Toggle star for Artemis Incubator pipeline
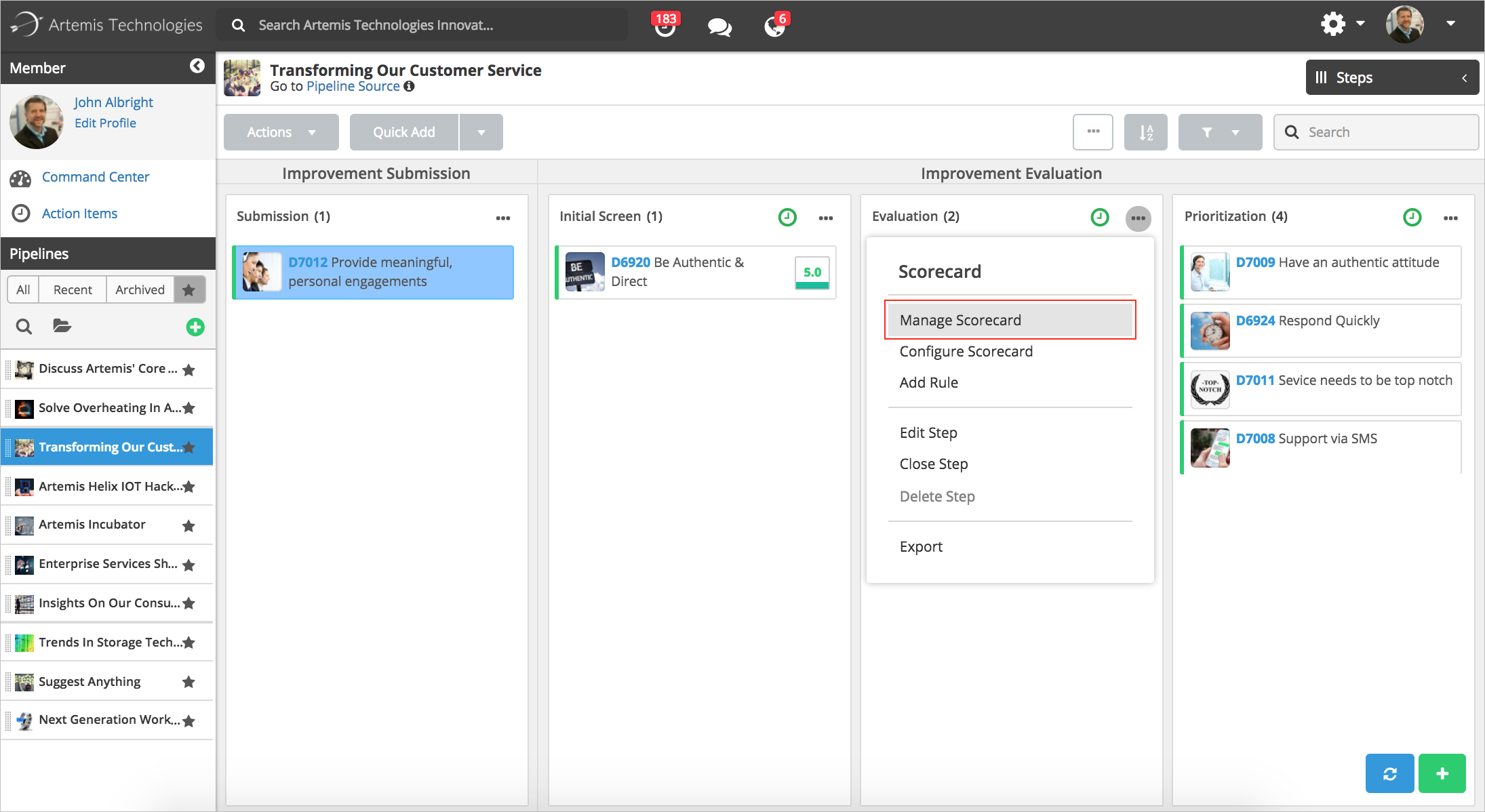This screenshot has height=812, width=1485. 189,526
